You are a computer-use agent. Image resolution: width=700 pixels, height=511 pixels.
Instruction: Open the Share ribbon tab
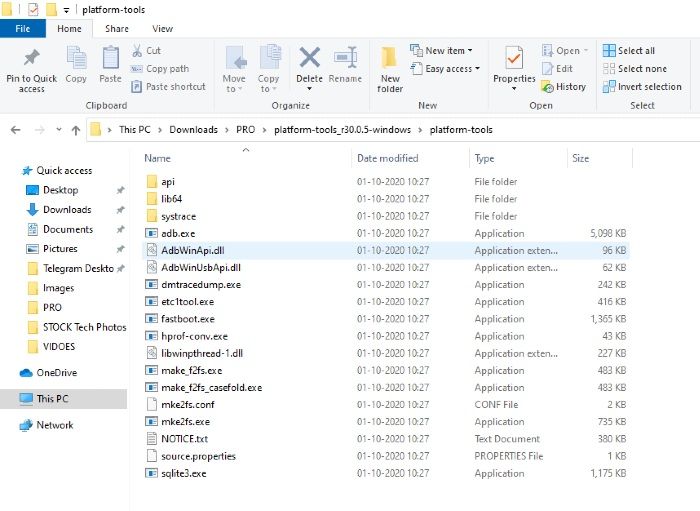point(117,29)
